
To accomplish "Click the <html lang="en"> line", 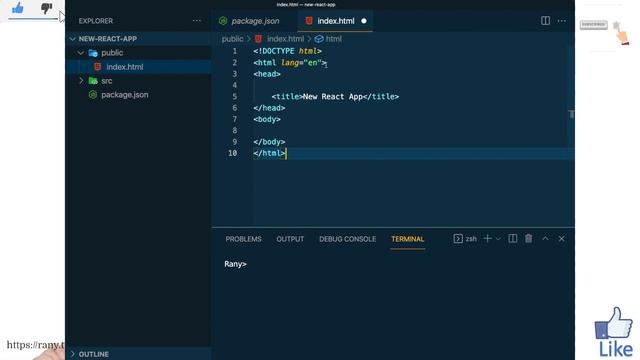I will 290,62.
